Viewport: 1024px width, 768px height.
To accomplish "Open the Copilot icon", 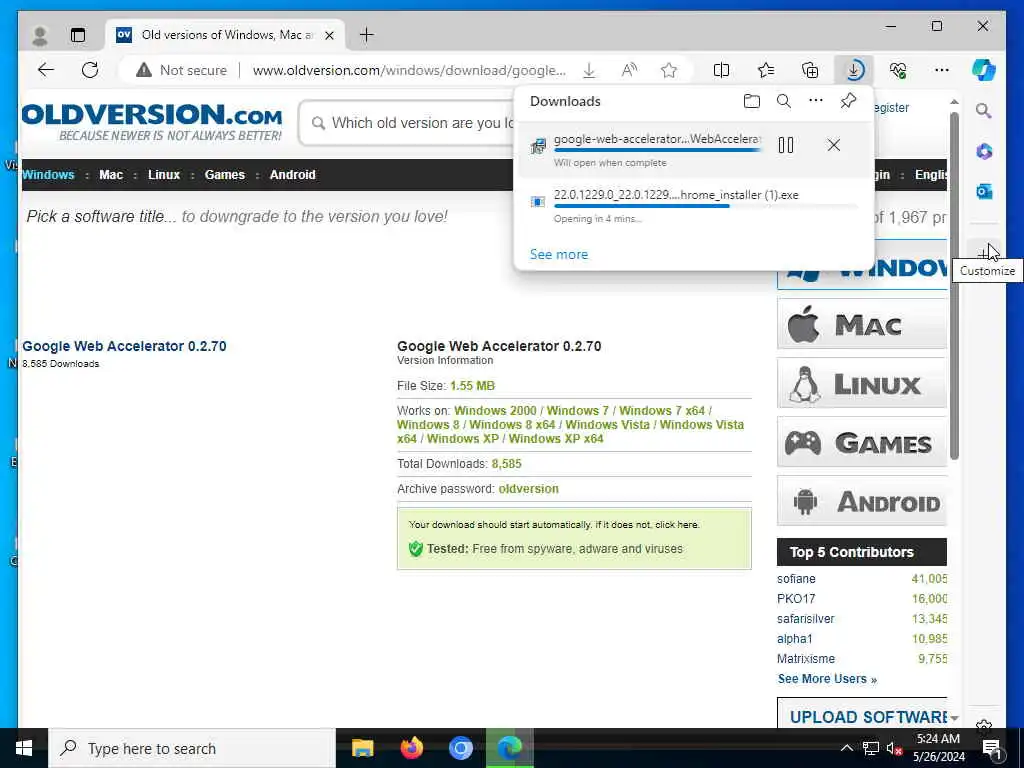I will (984, 70).
